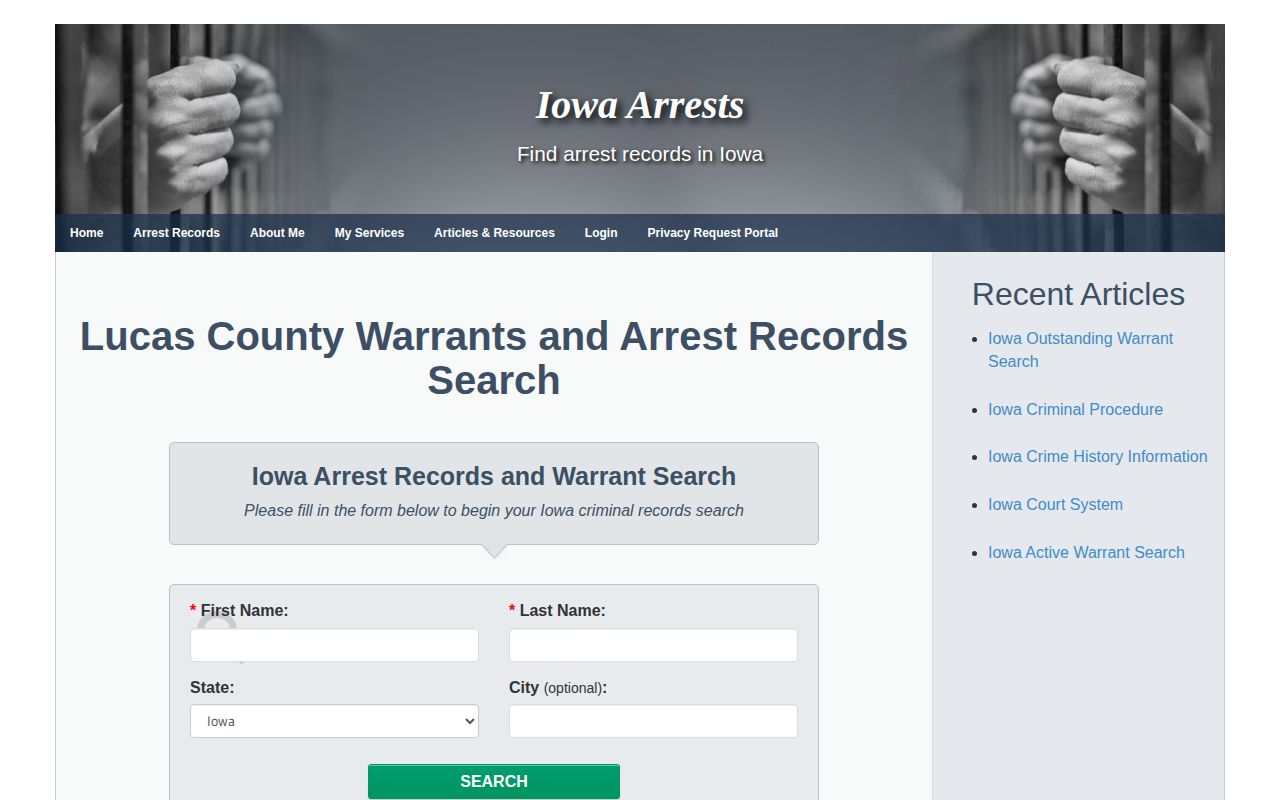The height and width of the screenshot is (800, 1280).
Task: Click Iowa Arrest Records and Warrant Search heading
Action: [x=494, y=476]
